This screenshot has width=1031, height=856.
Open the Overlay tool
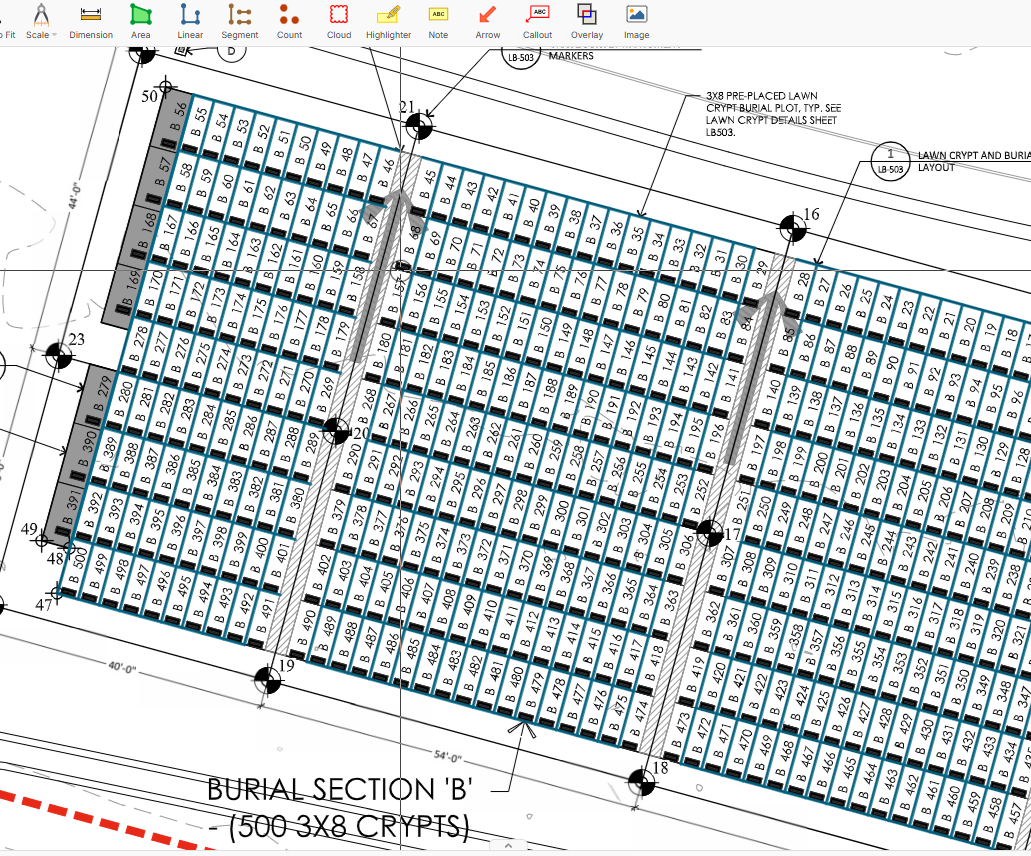(587, 22)
